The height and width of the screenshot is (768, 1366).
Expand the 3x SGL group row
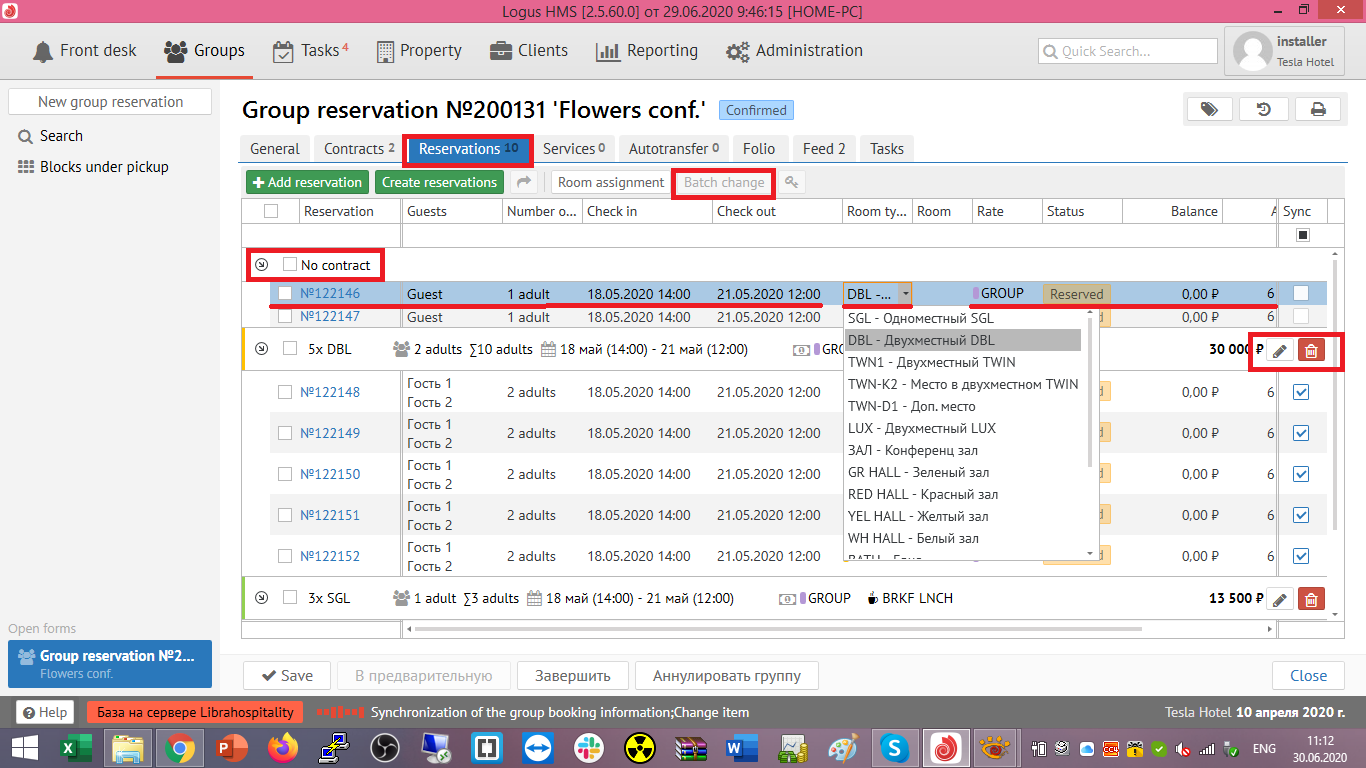point(262,598)
